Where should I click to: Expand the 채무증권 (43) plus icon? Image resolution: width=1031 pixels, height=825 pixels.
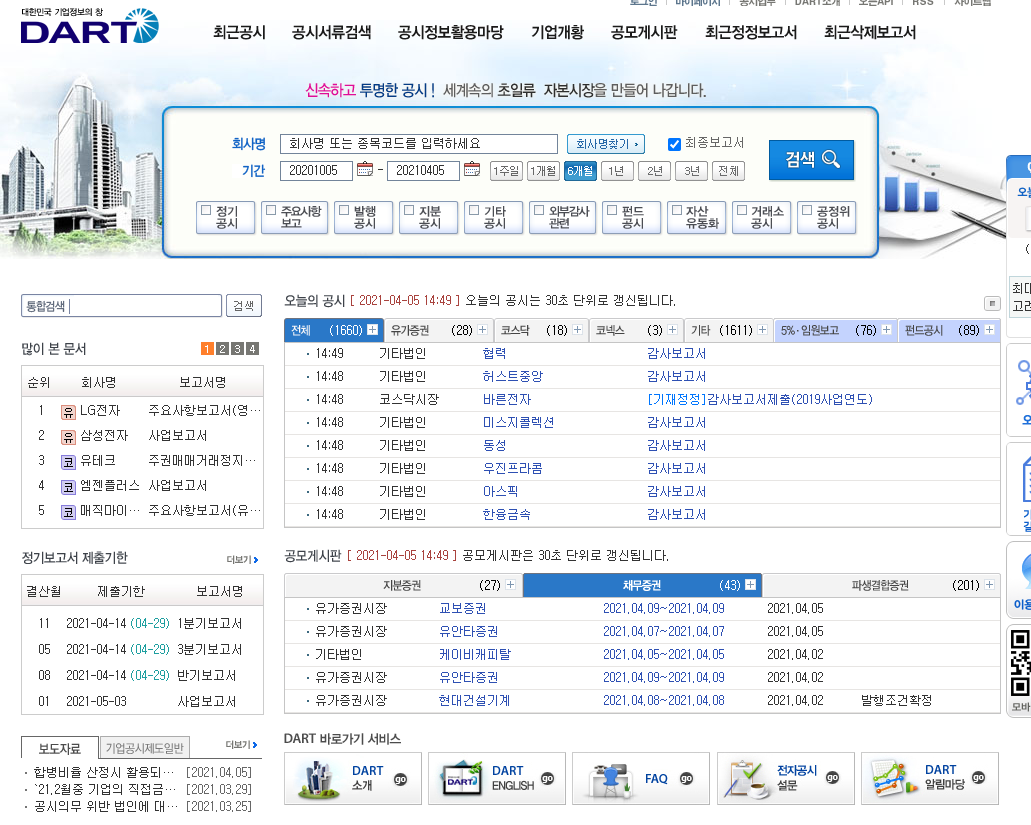coord(750,584)
